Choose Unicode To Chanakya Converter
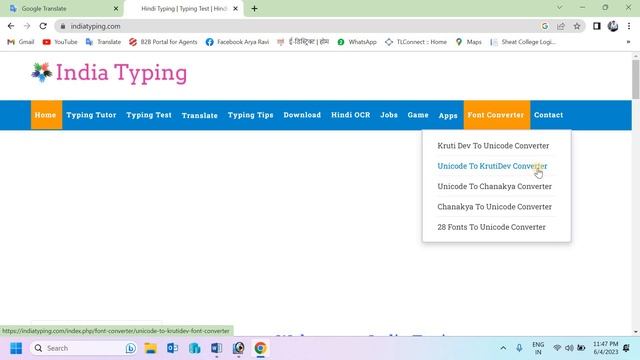Image resolution: width=640 pixels, height=360 pixels. pyautogui.click(x=494, y=187)
